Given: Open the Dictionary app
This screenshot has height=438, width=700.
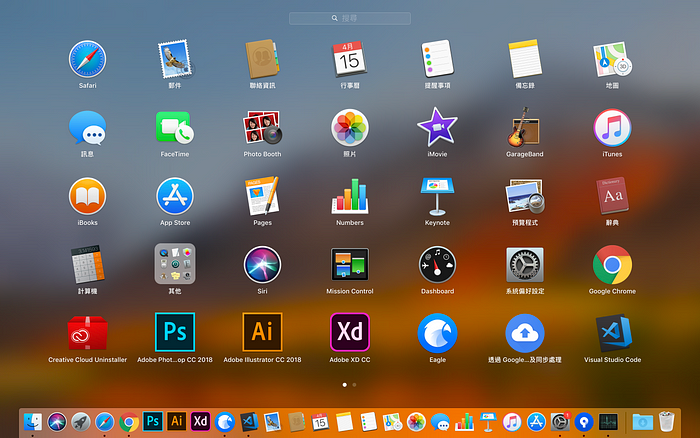Looking at the screenshot, I should click(612, 196).
